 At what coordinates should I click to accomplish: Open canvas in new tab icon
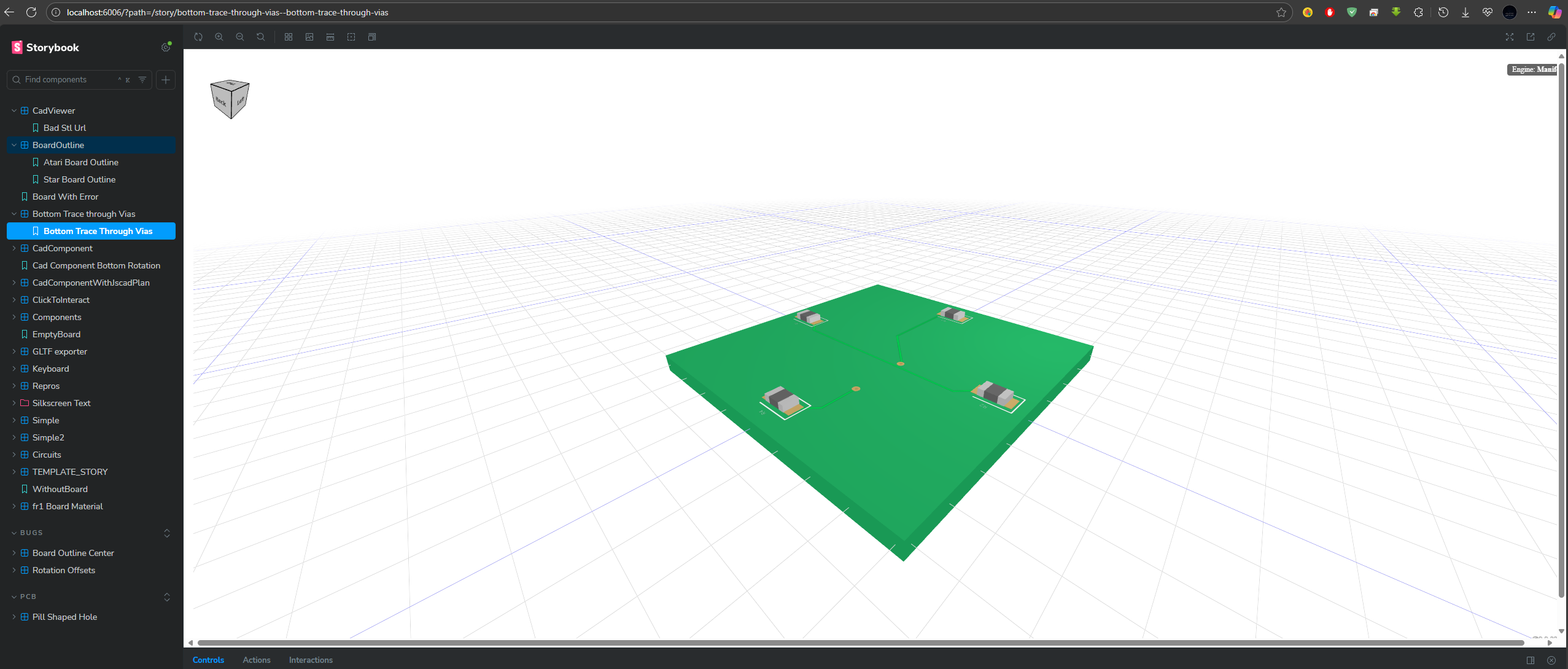(x=1531, y=37)
